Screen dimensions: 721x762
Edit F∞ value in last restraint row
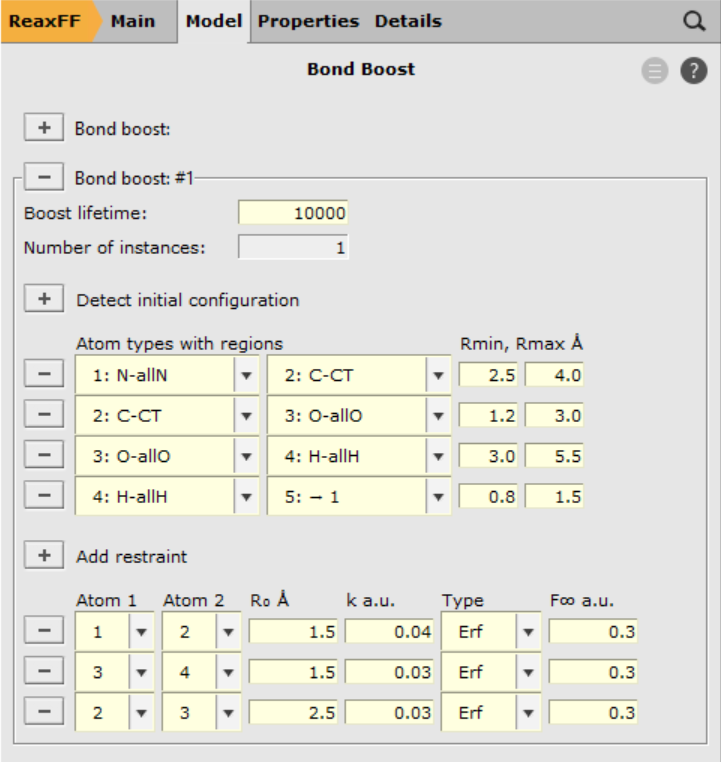tap(593, 712)
